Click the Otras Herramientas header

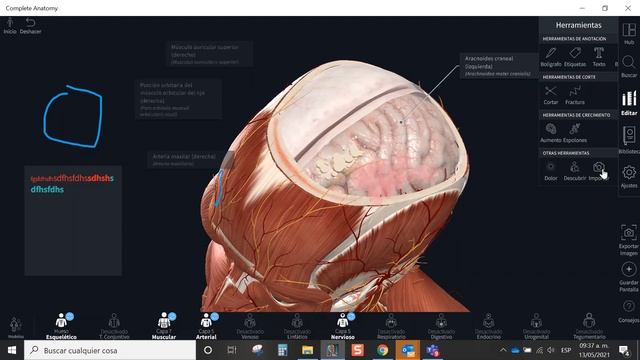[566, 153]
